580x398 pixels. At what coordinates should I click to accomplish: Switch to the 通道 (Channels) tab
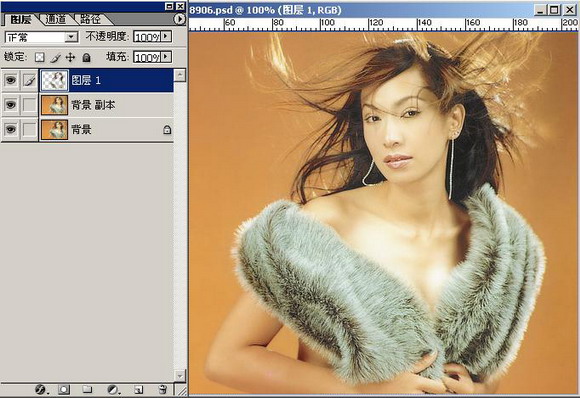click(x=56, y=19)
